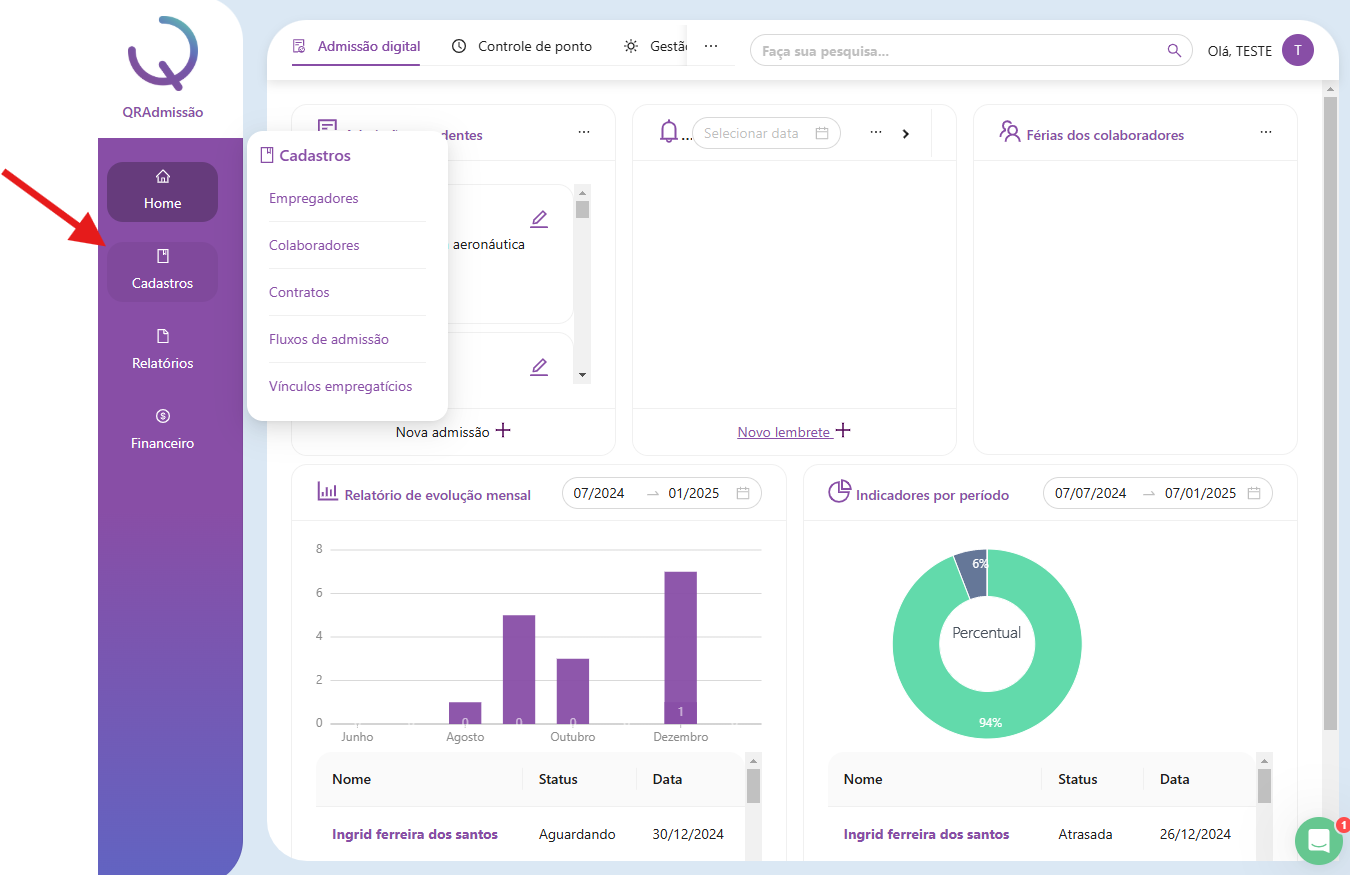Switch to the Controle de ponto tab
Screen dimensions: 1350x875
pos(522,46)
